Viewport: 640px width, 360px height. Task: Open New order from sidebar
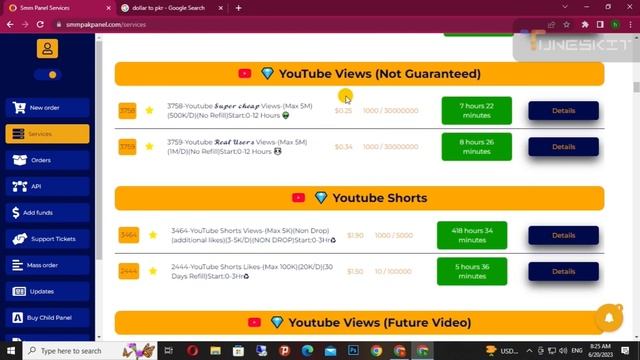[47, 108]
